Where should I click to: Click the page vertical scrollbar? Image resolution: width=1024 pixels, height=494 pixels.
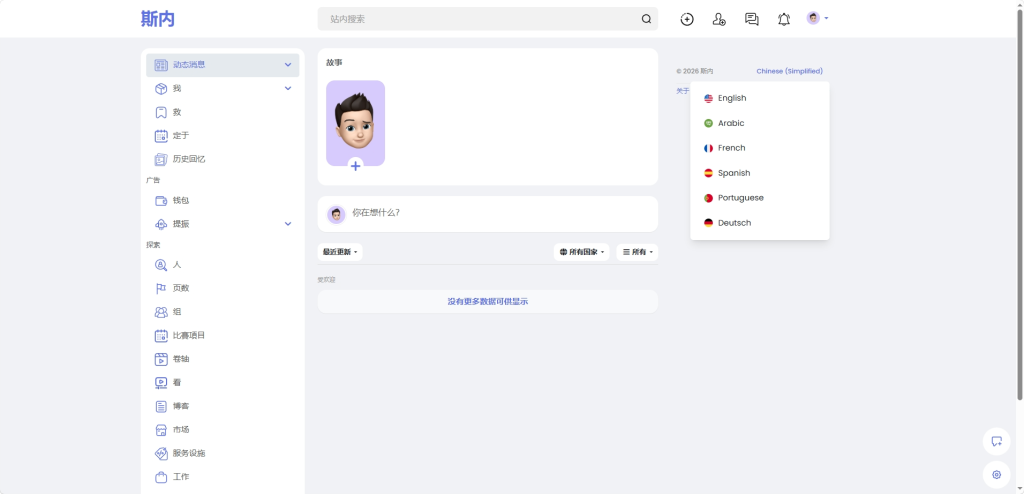pos(1020,204)
